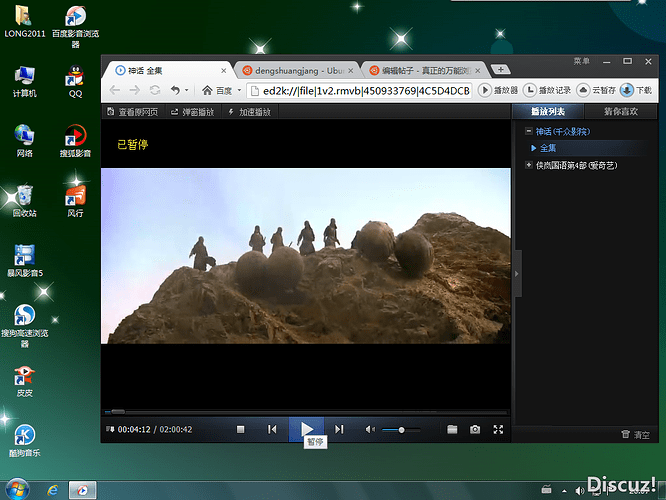The width and height of the screenshot is (666, 500).
Task: Collapse the 神话(千众影院) playlist group
Action: pos(528,131)
